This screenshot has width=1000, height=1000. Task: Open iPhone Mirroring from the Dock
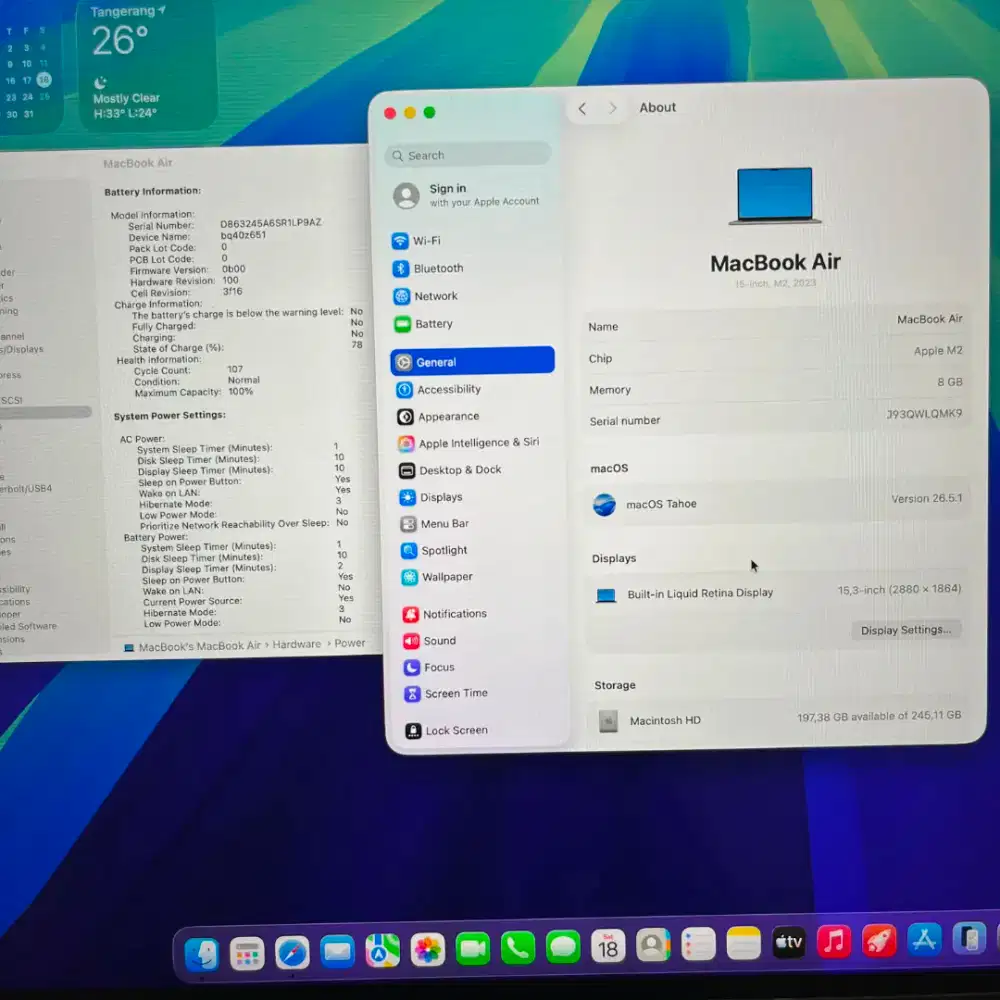(969, 939)
